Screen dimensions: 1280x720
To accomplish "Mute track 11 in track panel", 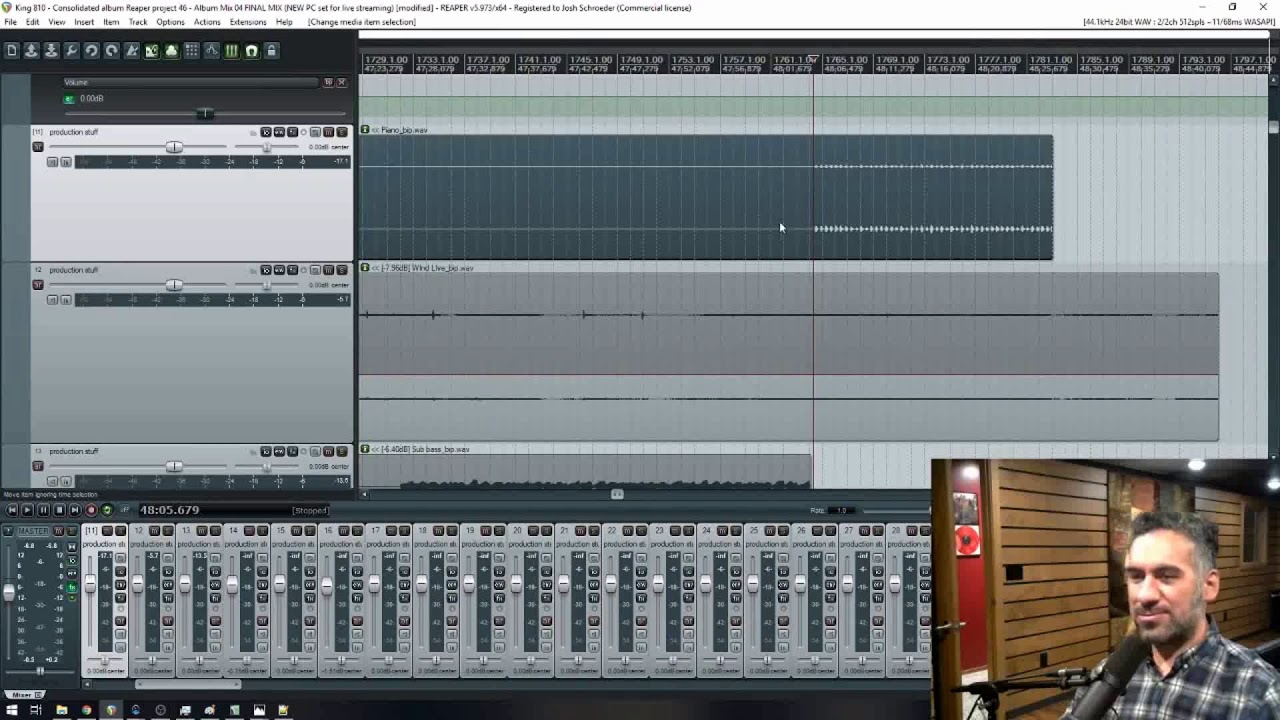I will pos(328,132).
